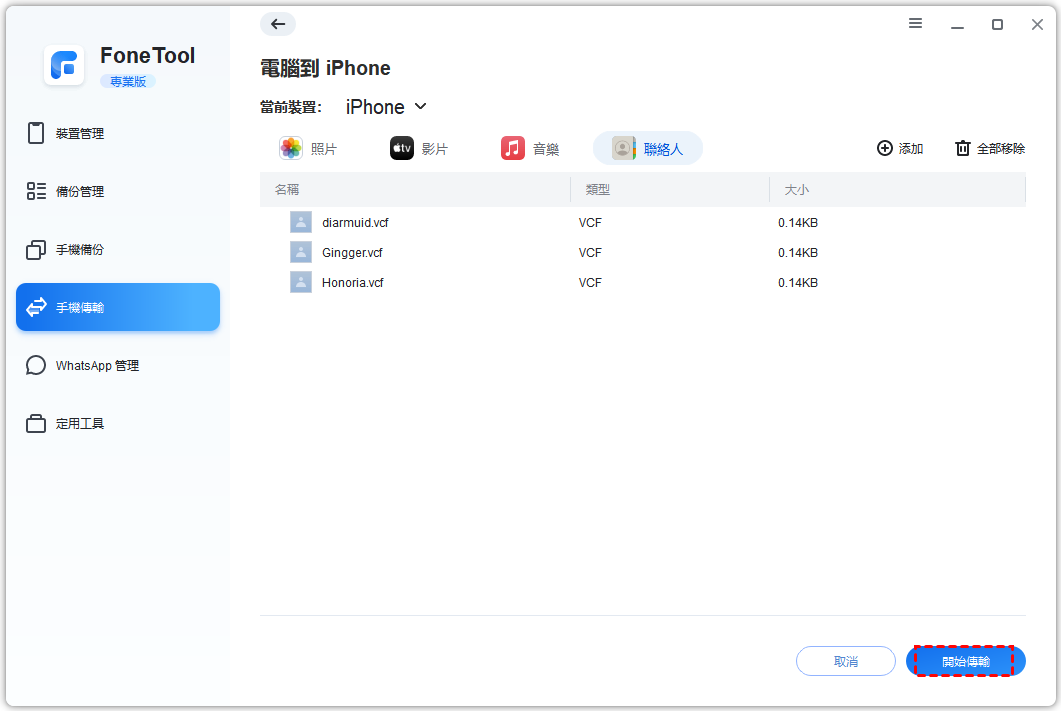Select the 聯絡人 (Contacts) tab
Screen dimensions: 1061x711
[x=648, y=149]
